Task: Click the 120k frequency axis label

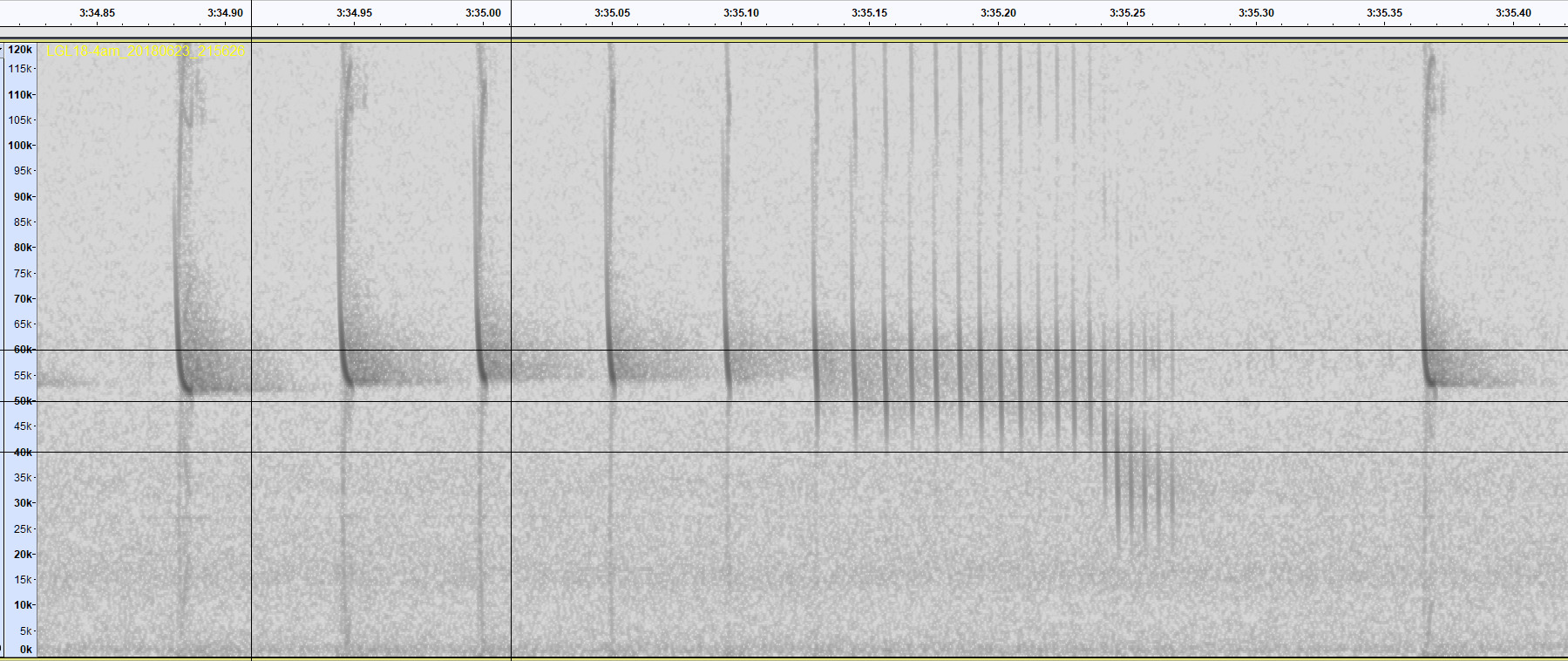Action: tap(20, 51)
